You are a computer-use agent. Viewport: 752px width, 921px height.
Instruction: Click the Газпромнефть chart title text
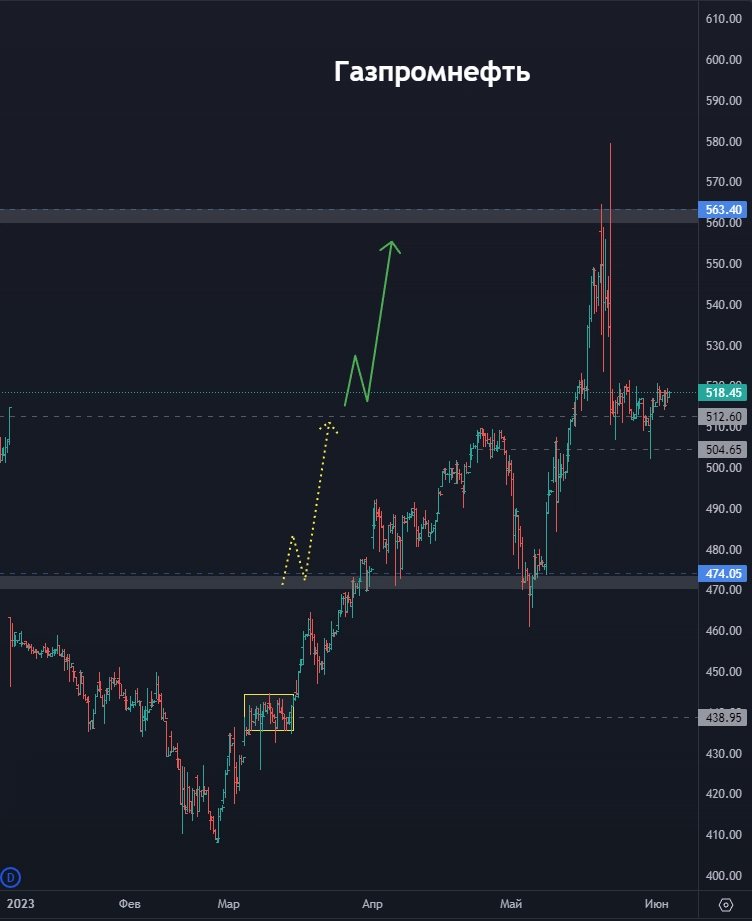432,72
